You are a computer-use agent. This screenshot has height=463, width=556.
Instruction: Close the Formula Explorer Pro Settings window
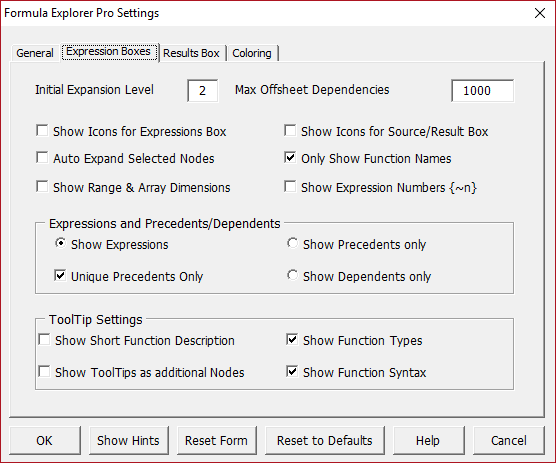point(540,13)
